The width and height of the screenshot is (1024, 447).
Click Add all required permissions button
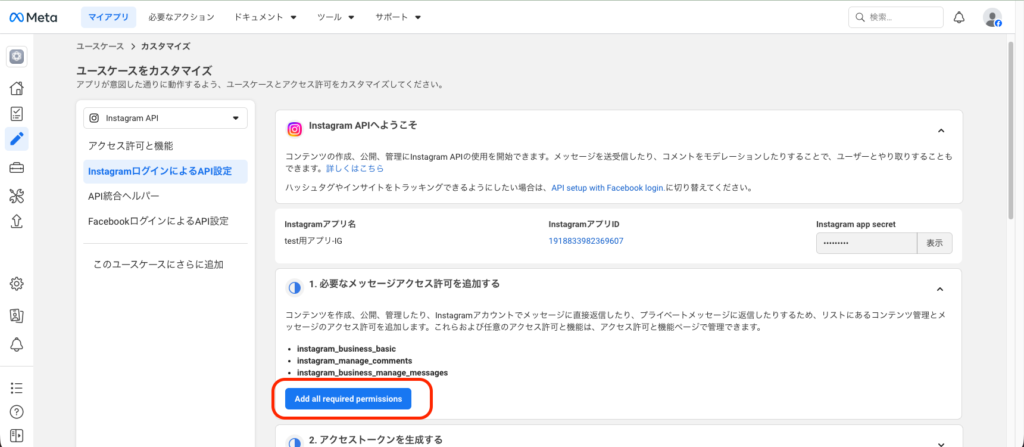(x=348, y=399)
